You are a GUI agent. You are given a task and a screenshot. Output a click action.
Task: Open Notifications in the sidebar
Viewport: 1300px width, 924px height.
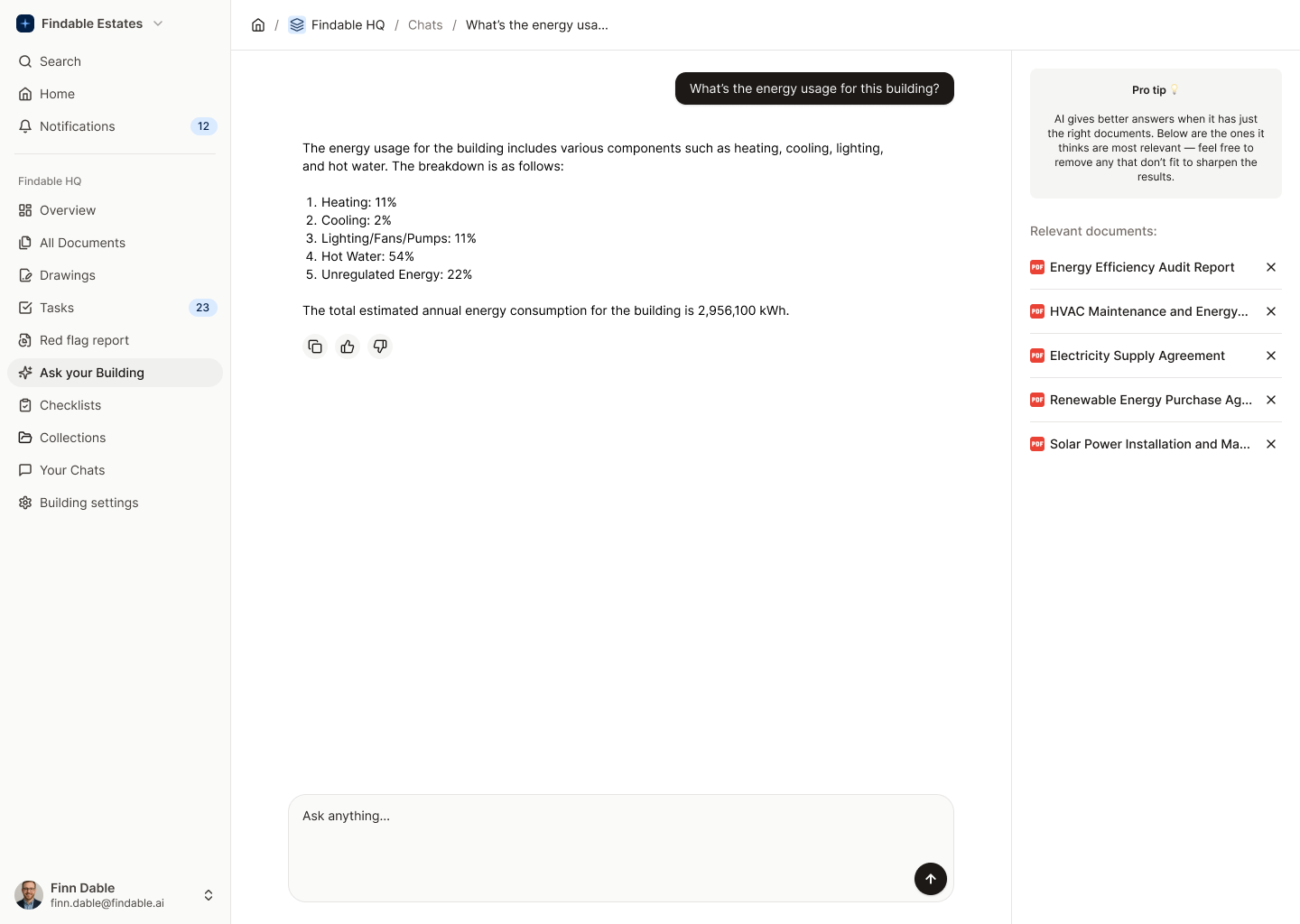coord(115,126)
